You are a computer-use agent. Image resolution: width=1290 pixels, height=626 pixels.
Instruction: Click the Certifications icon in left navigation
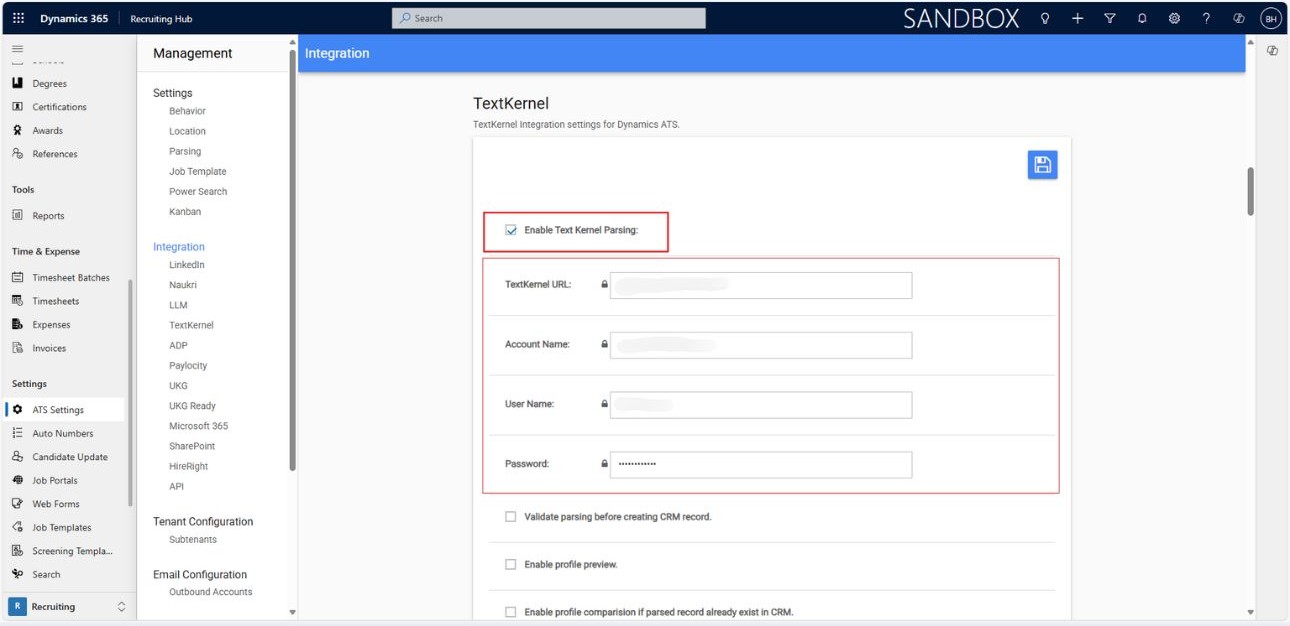17,107
